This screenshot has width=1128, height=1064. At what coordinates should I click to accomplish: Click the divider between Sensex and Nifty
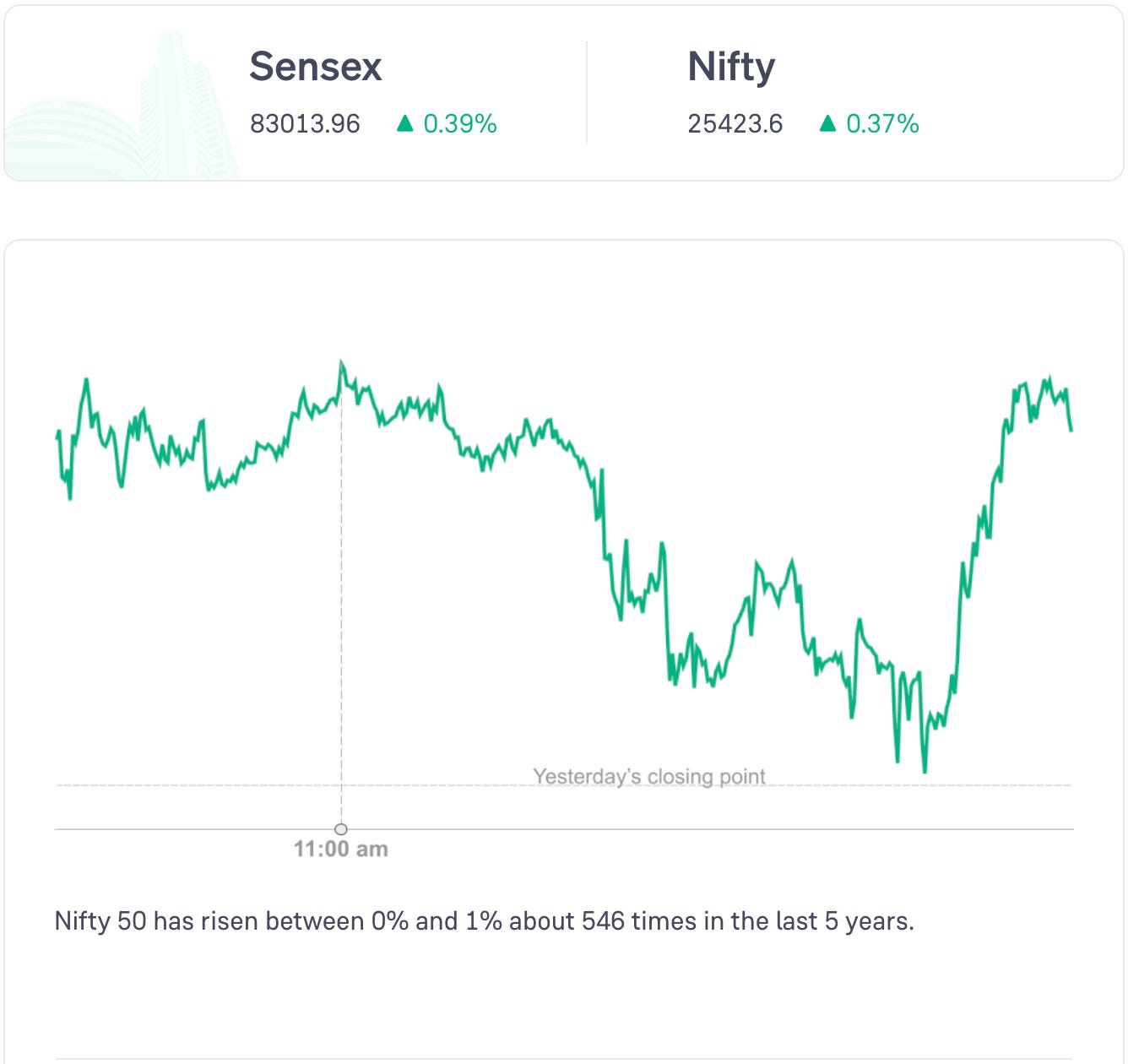coord(587,92)
